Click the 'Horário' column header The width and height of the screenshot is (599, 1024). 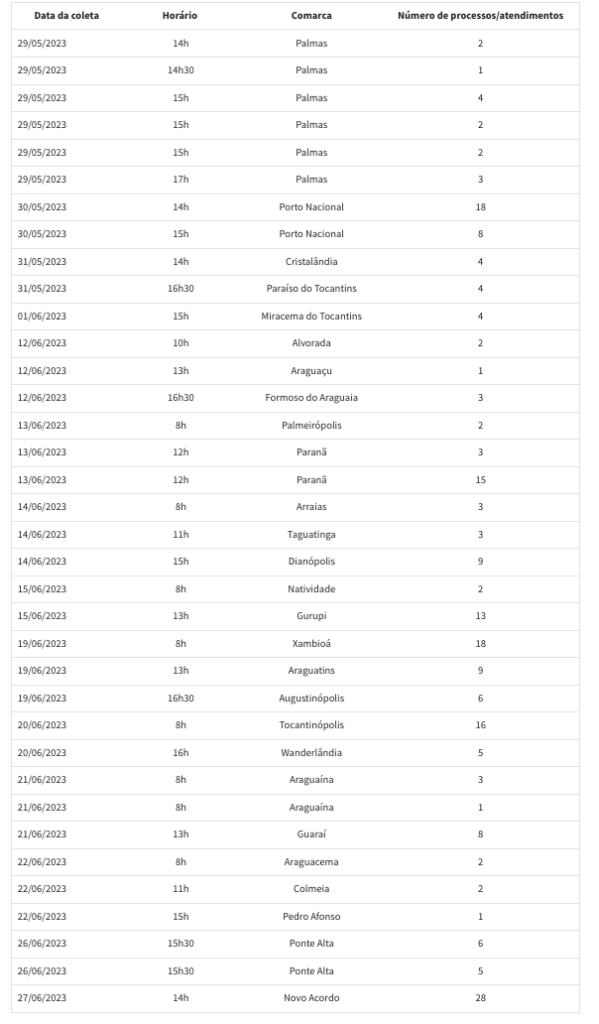180,16
